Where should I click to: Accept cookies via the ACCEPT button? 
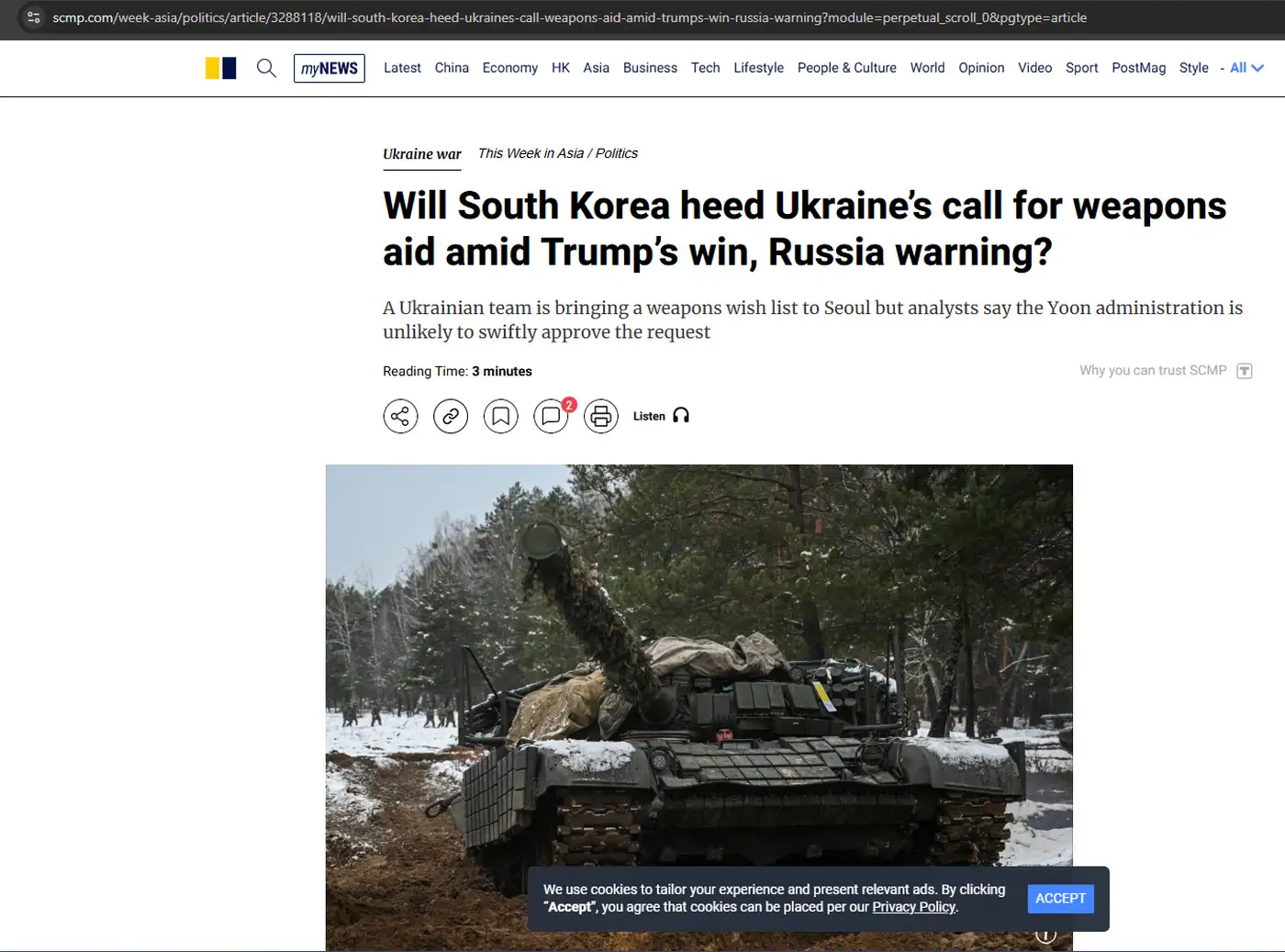click(x=1060, y=898)
